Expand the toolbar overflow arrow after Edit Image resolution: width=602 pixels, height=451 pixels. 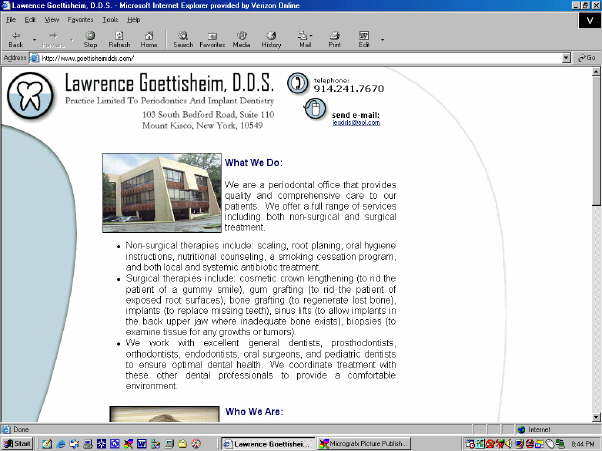382,40
